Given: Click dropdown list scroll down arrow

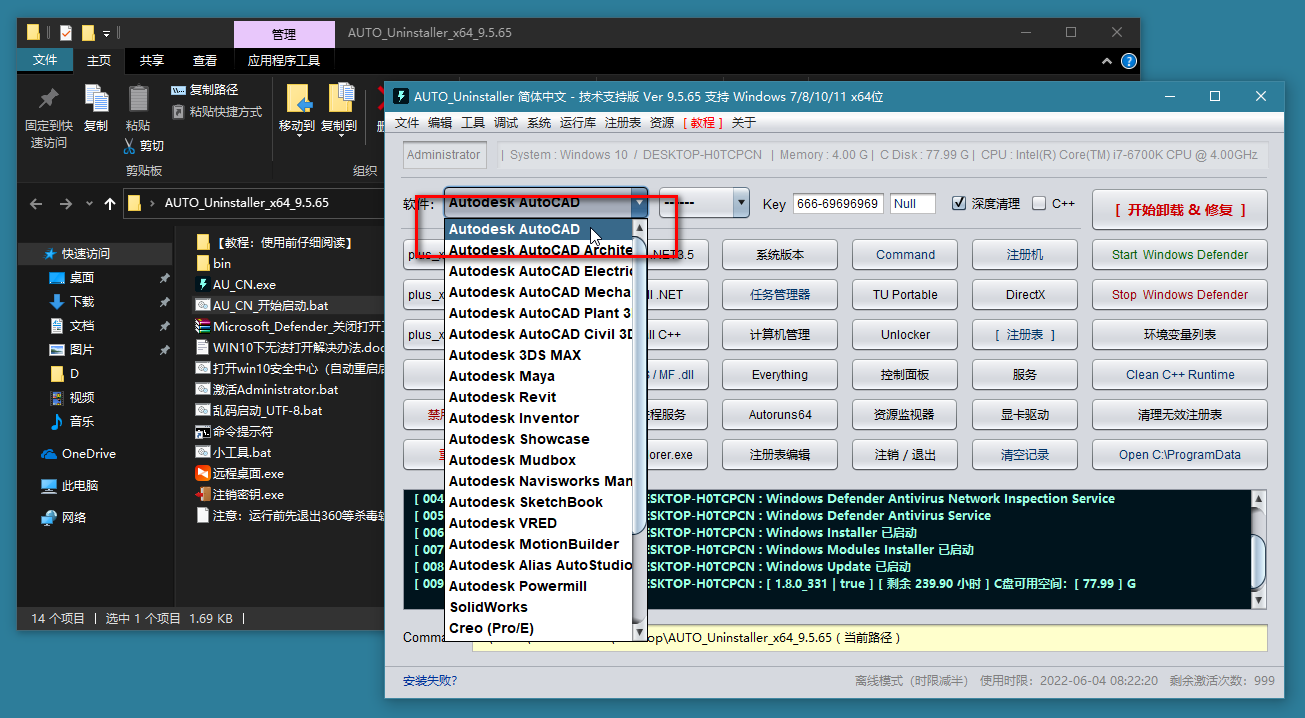Looking at the screenshot, I should click(x=640, y=633).
